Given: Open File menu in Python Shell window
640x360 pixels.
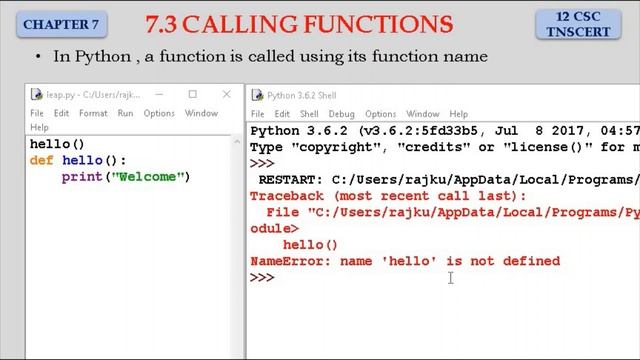Looking at the screenshot, I should coord(258,114).
